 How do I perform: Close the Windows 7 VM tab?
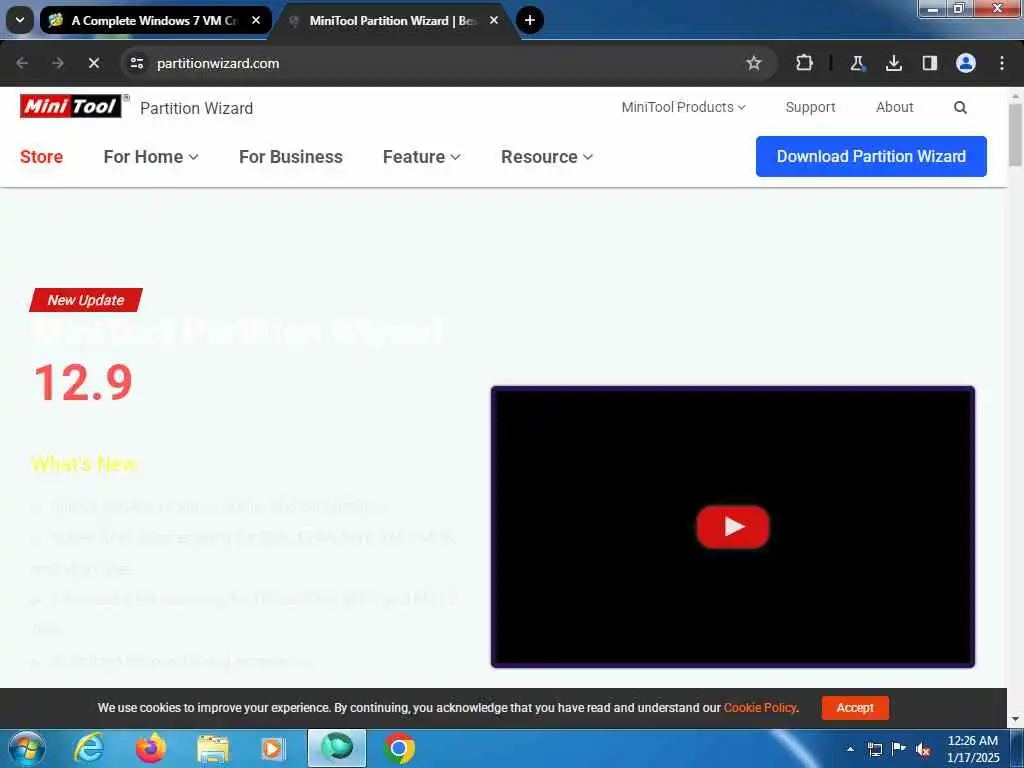(256, 20)
